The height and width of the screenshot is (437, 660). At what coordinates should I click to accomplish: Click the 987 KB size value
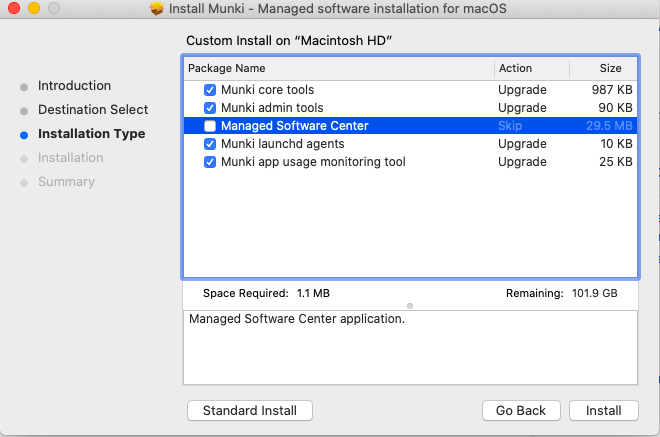(612, 90)
